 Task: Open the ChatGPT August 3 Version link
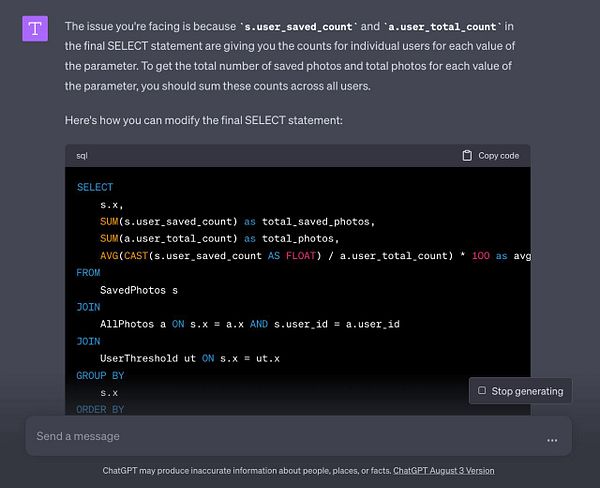pyautogui.click(x=443, y=470)
